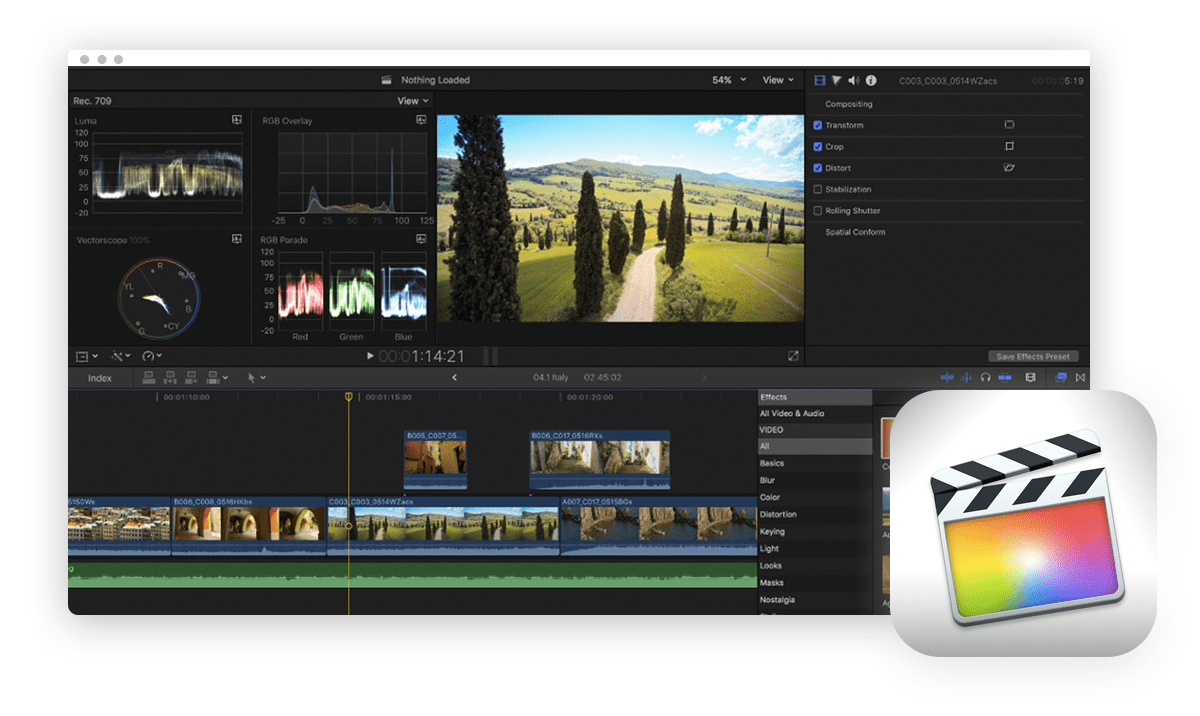
Task: Click the clapperboard icon beside Nothing Loaded
Action: coord(387,80)
